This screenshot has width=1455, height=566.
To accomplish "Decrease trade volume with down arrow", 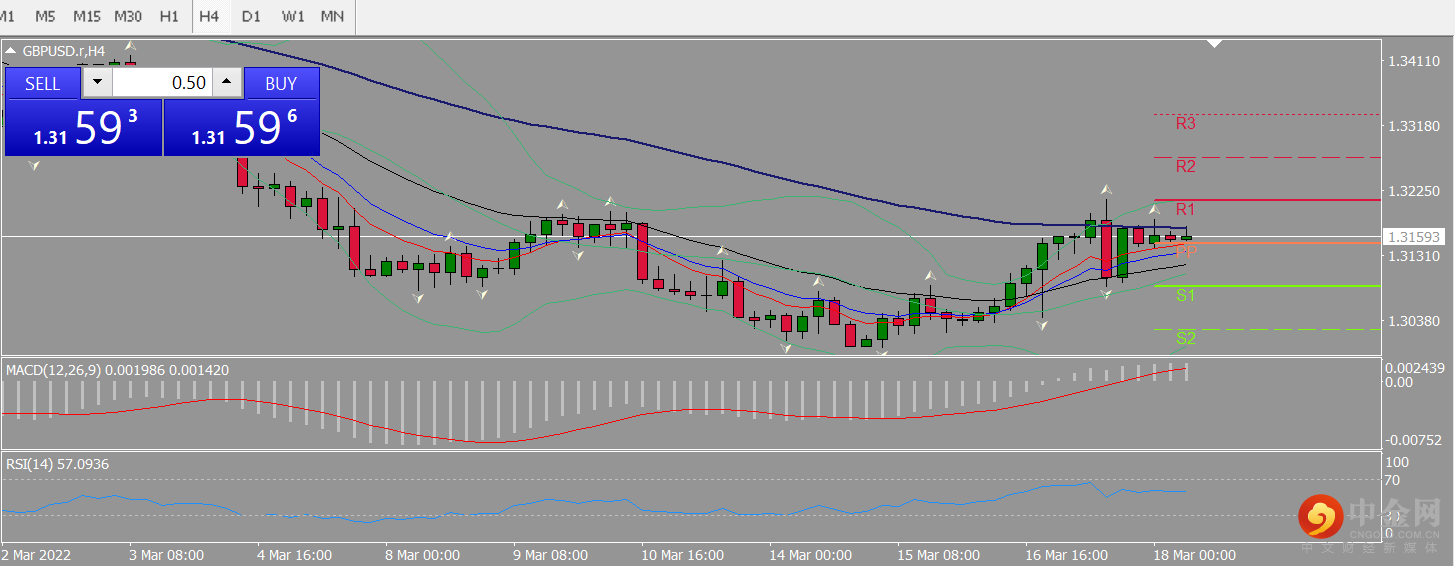I will pyautogui.click(x=97, y=83).
